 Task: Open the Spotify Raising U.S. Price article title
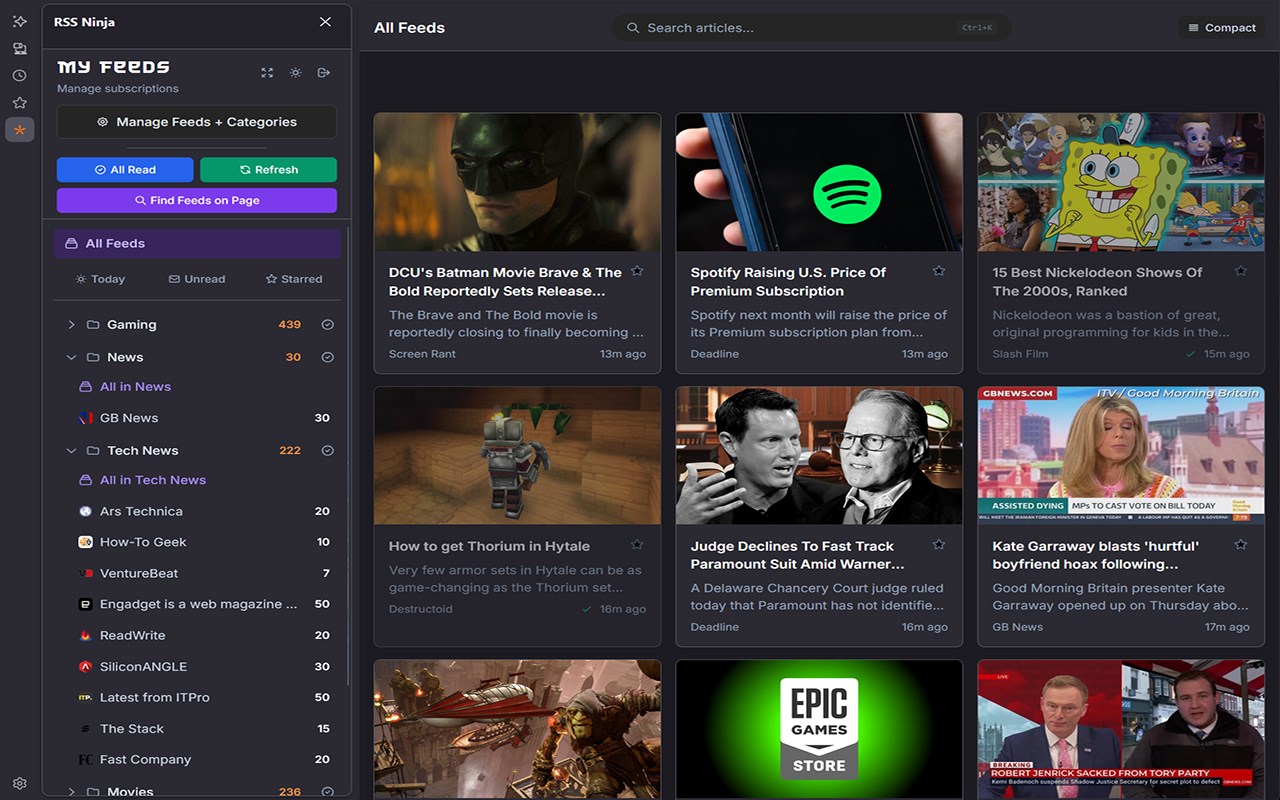788,282
